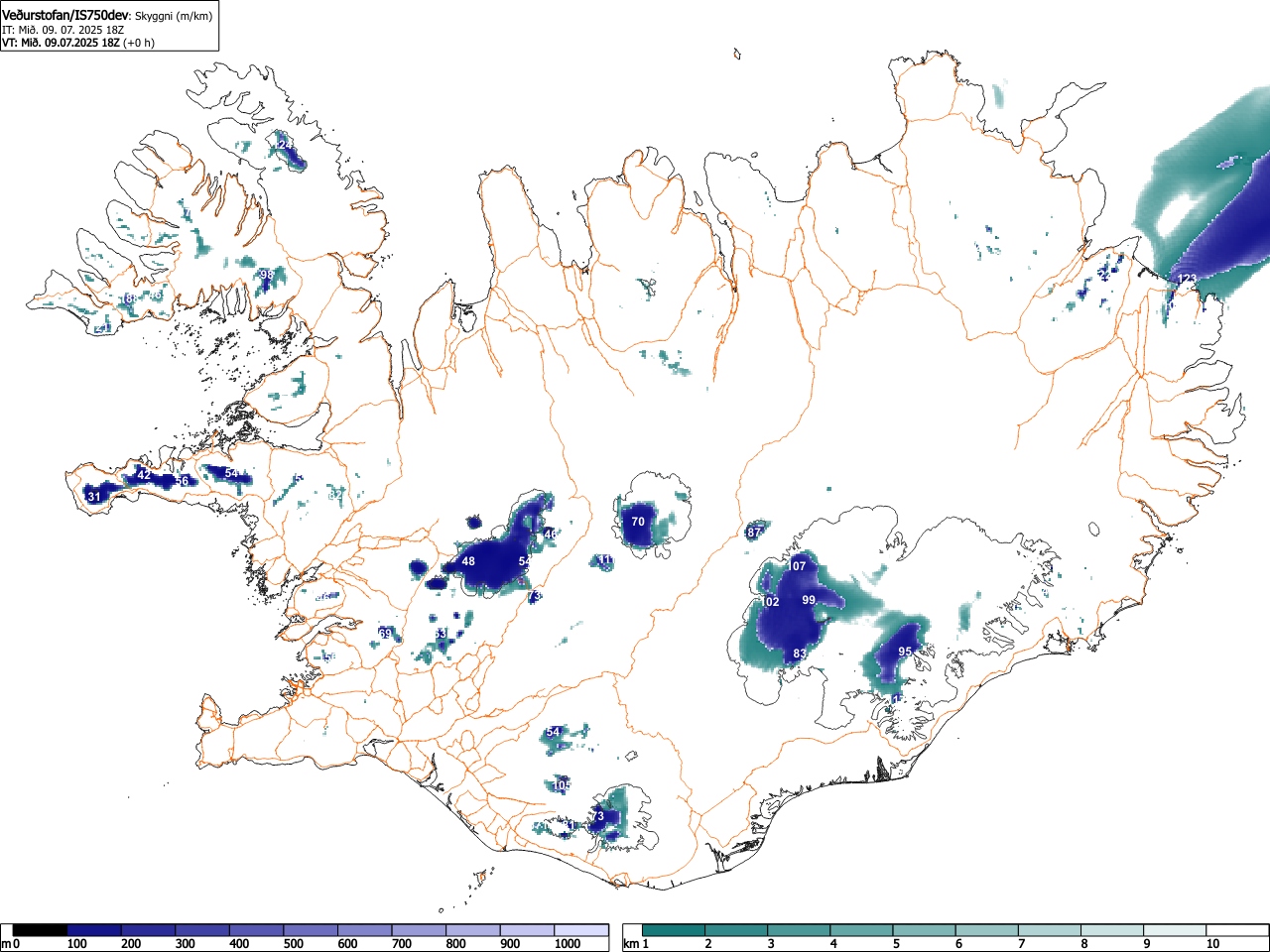This screenshot has height=952, width=1270.
Task: Click the dark teal 1–2 km legend swatch
Action: pos(674,930)
